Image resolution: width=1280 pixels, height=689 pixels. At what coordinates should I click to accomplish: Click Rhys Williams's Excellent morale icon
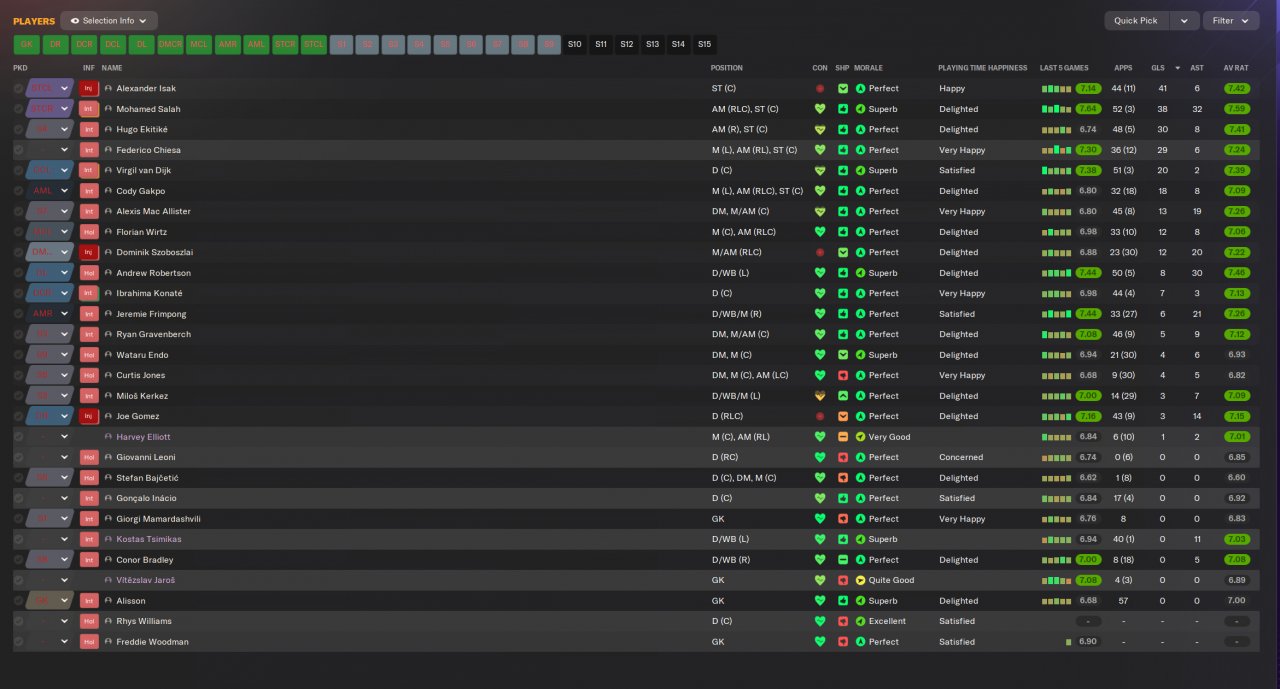pos(860,621)
